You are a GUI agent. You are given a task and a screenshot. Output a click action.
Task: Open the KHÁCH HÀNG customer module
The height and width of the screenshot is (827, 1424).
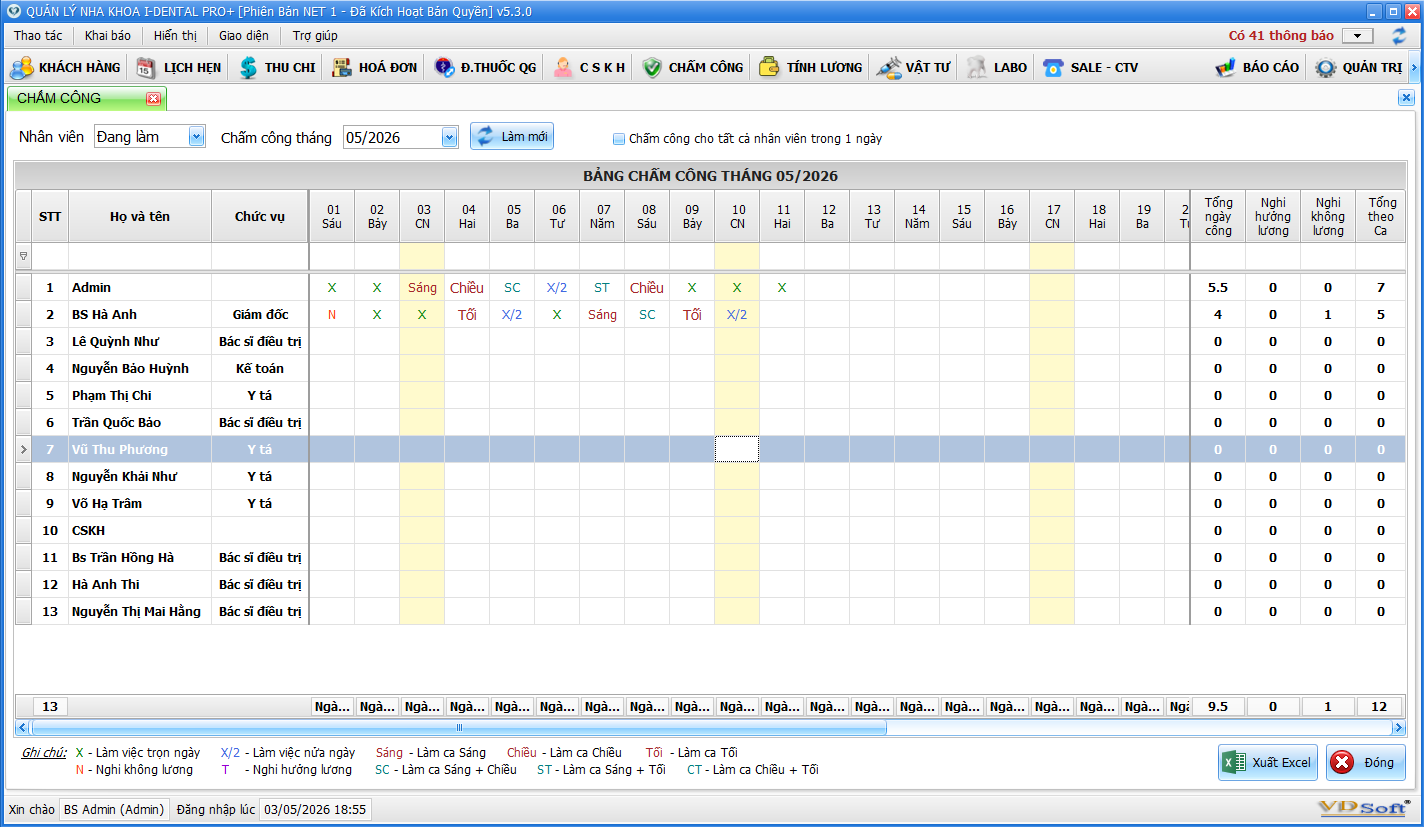(x=65, y=67)
